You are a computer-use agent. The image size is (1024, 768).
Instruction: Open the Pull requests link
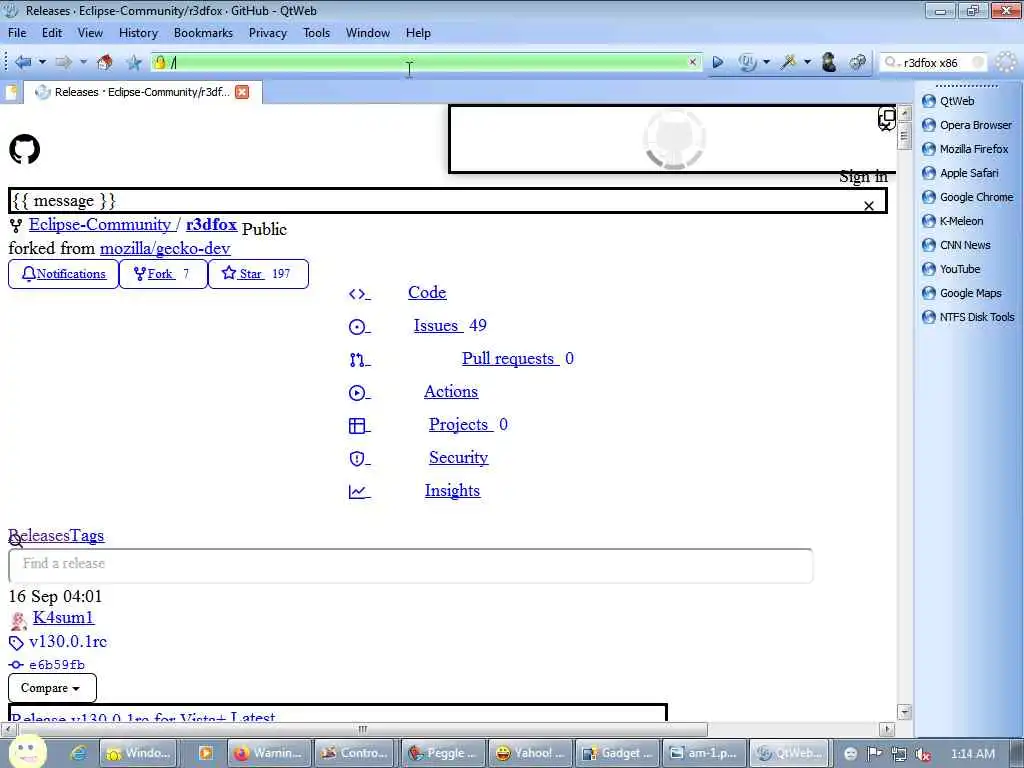point(510,359)
